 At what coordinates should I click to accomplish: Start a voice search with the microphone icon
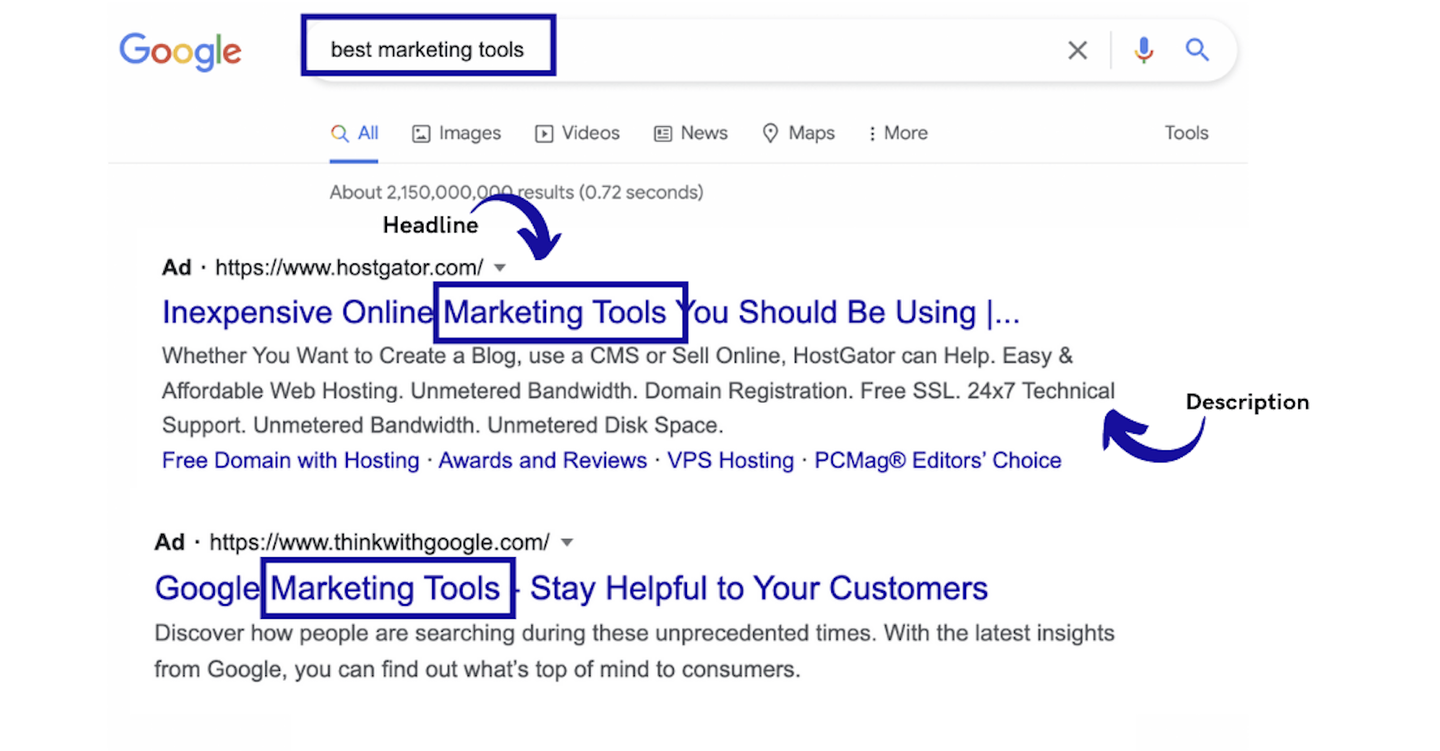pyautogui.click(x=1143, y=49)
